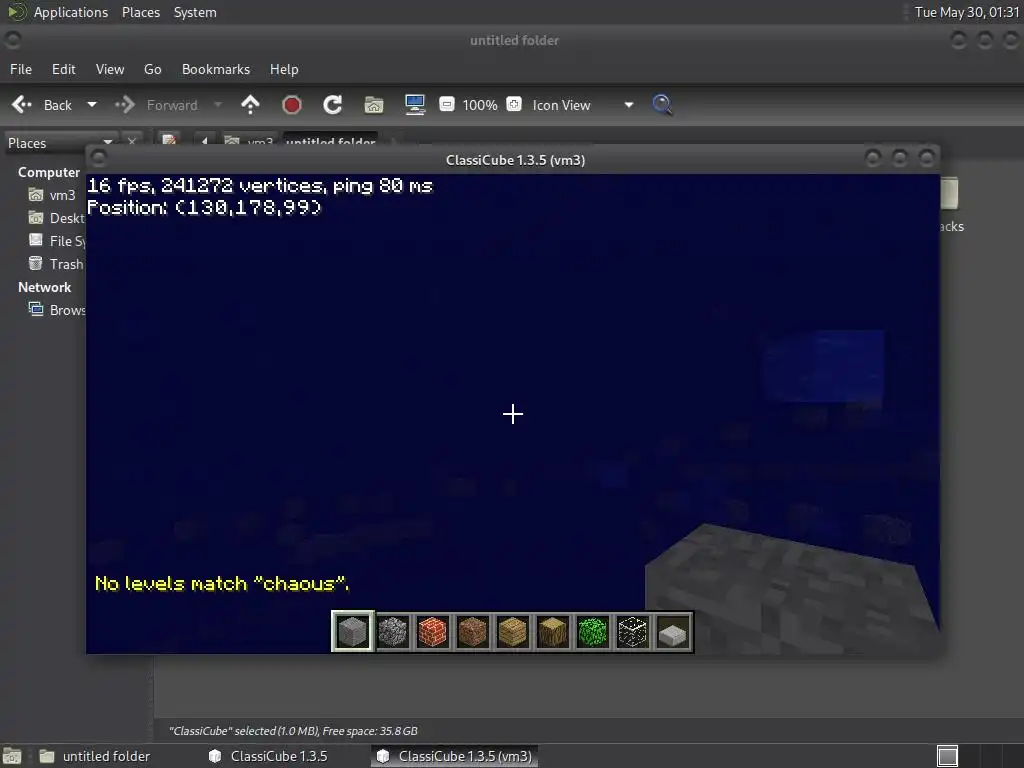Open Trash in the Places sidebar
Viewport: 1024px width, 768px height.
(56, 264)
